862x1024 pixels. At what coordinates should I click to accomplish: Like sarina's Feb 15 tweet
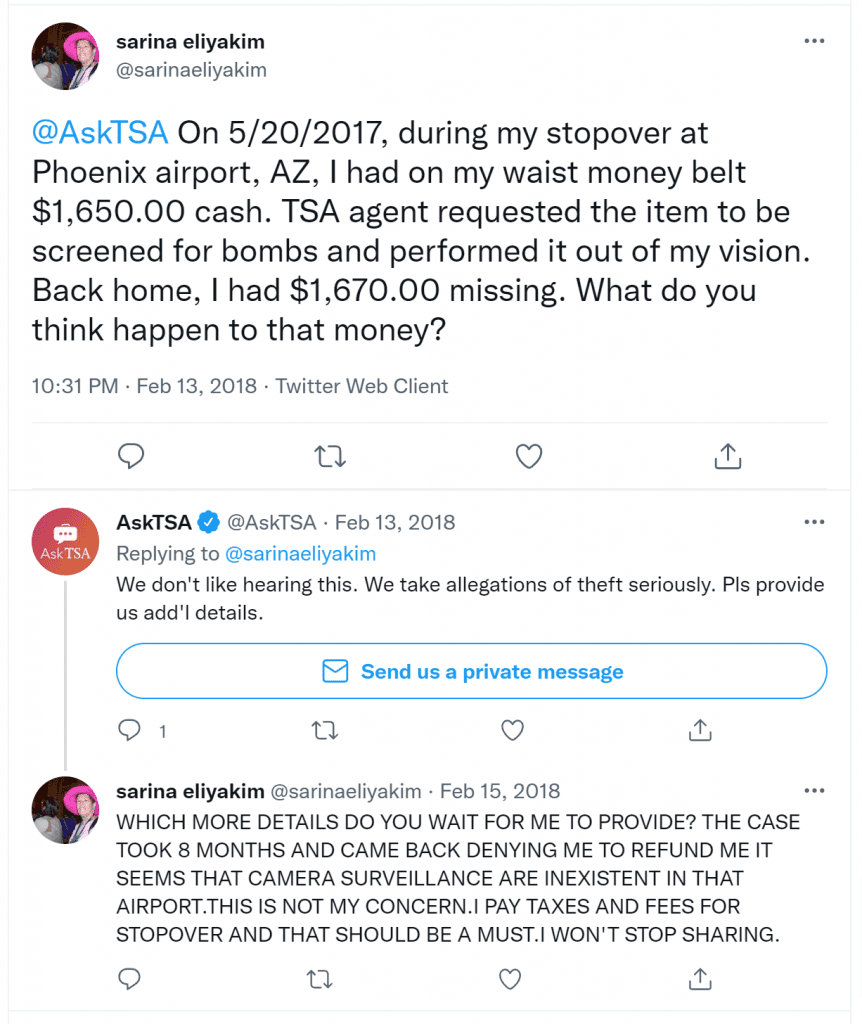coord(510,979)
